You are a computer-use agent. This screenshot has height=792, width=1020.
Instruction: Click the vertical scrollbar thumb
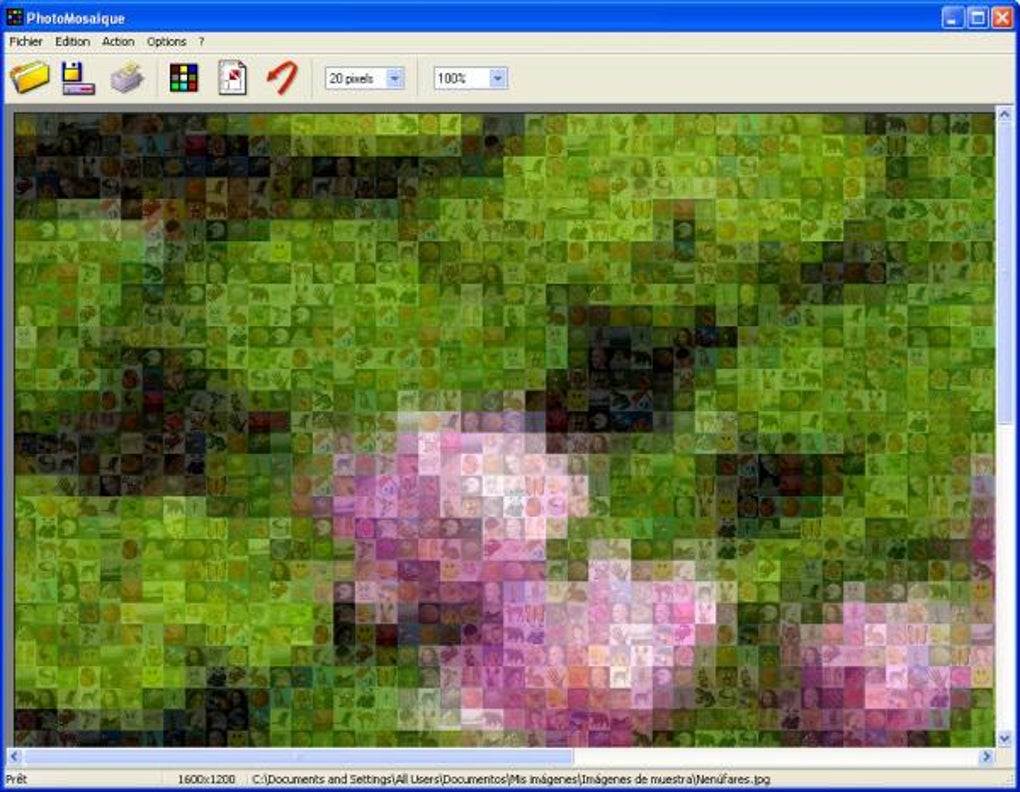tap(1004, 272)
